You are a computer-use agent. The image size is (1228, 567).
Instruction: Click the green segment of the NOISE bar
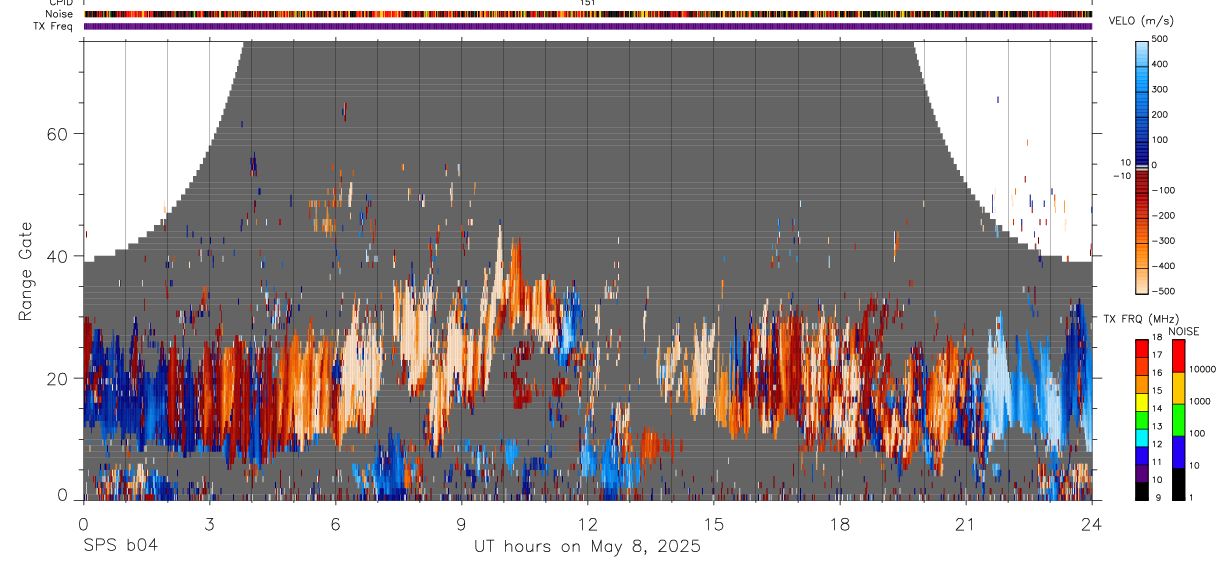click(1177, 420)
